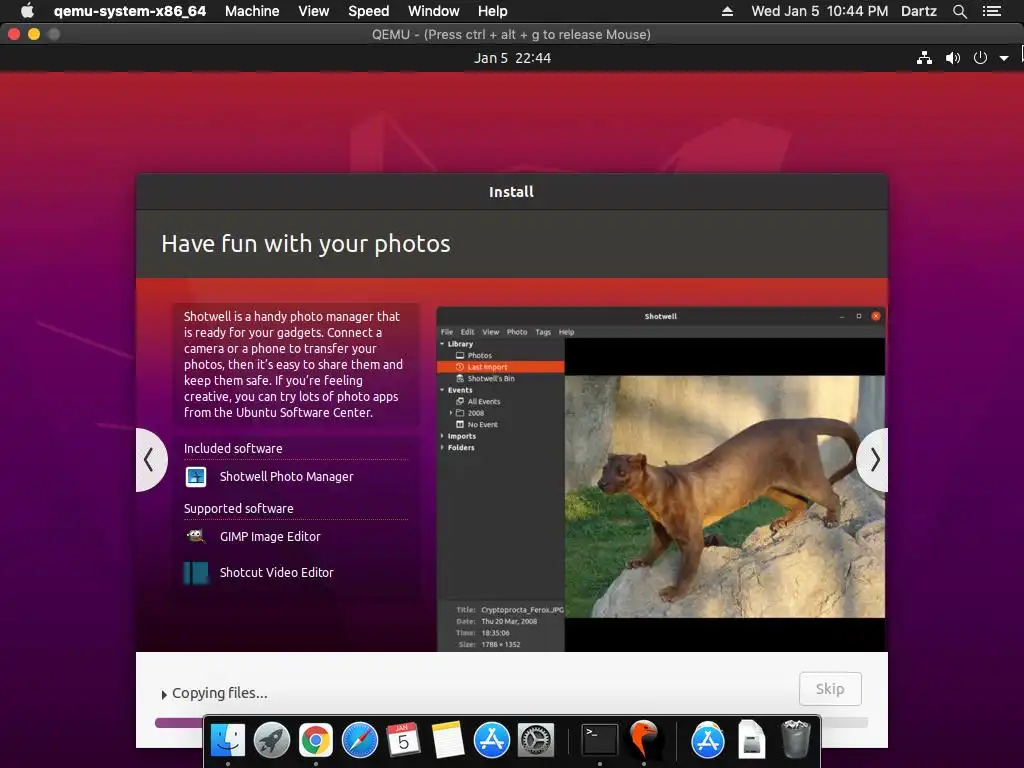1024x768 pixels.
Task: Click the Have fun with your photos heading
Action: (x=306, y=244)
